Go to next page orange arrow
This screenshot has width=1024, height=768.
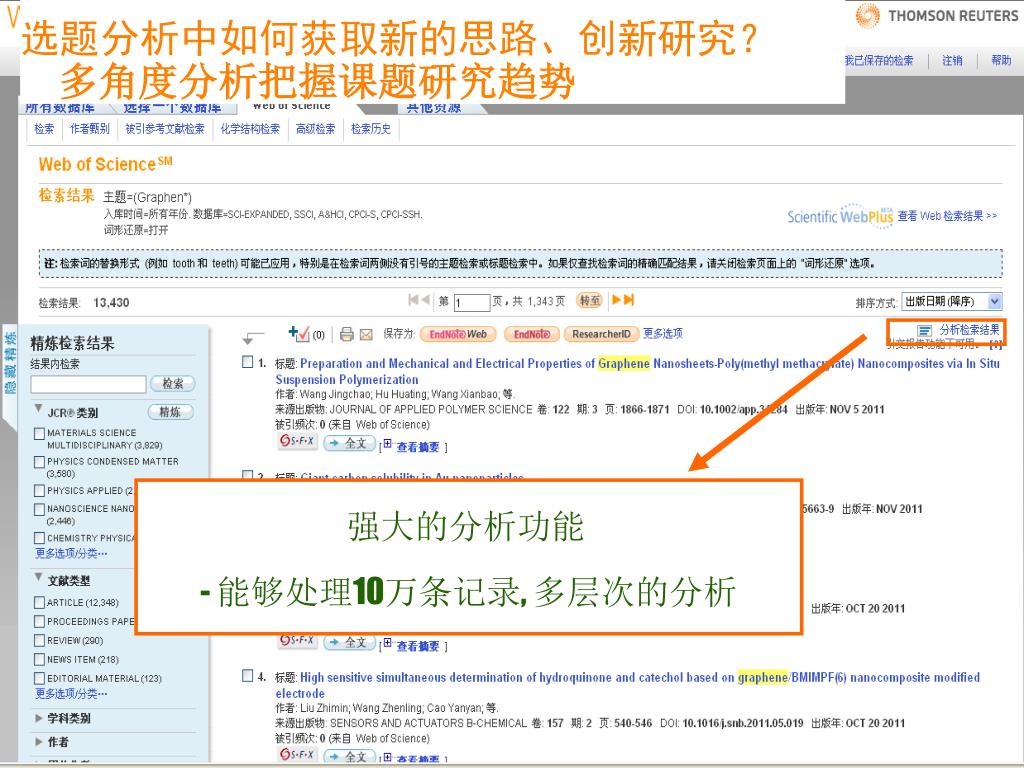coord(616,300)
